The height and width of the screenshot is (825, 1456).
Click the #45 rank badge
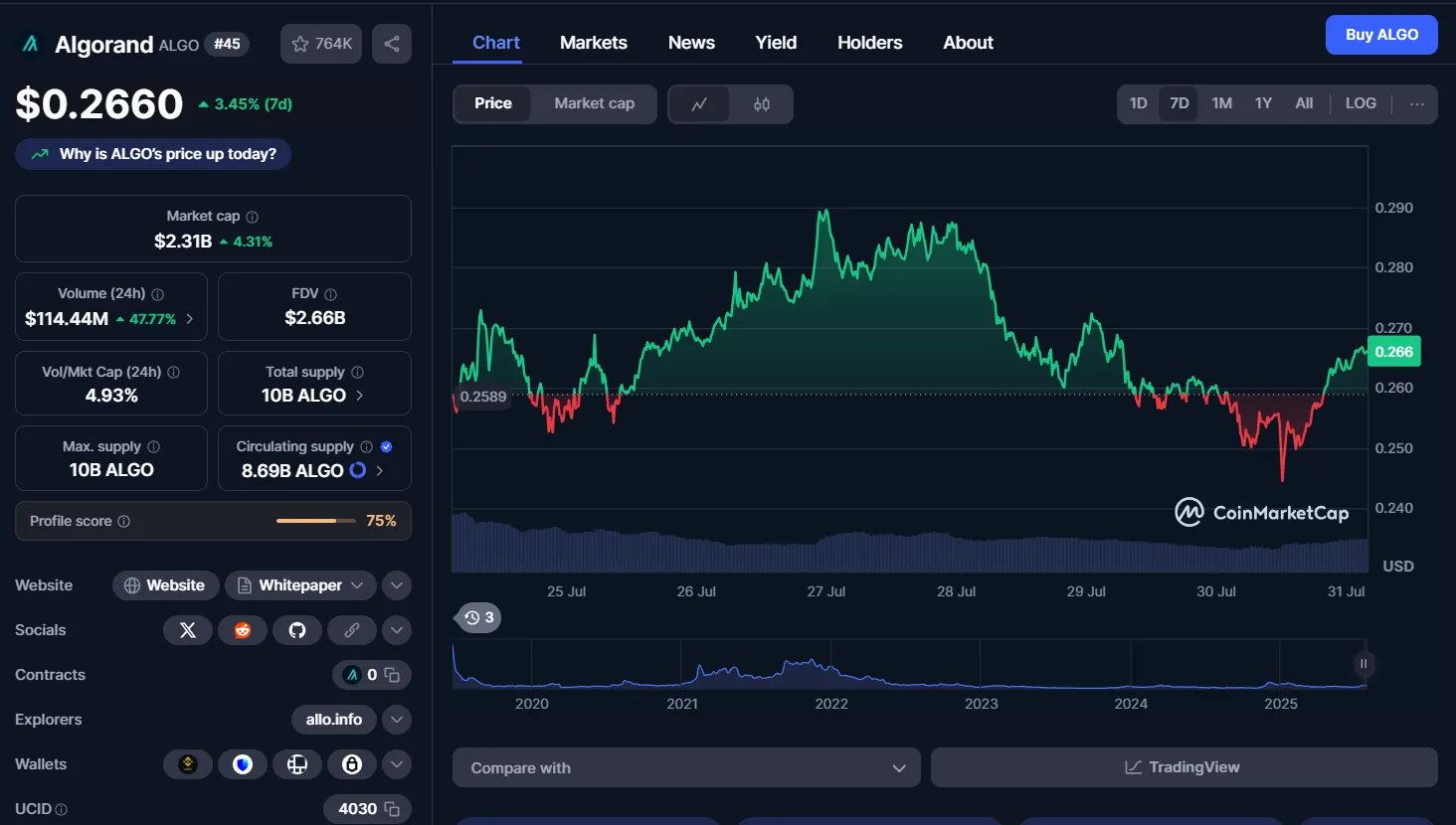(227, 44)
